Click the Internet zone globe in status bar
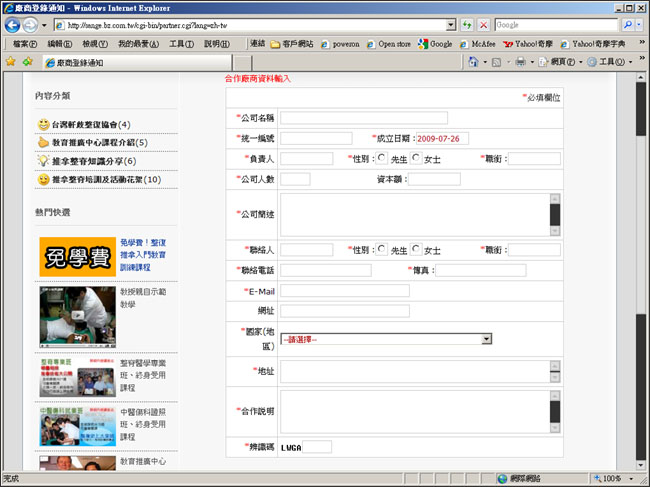The image size is (650, 487). tap(502, 479)
